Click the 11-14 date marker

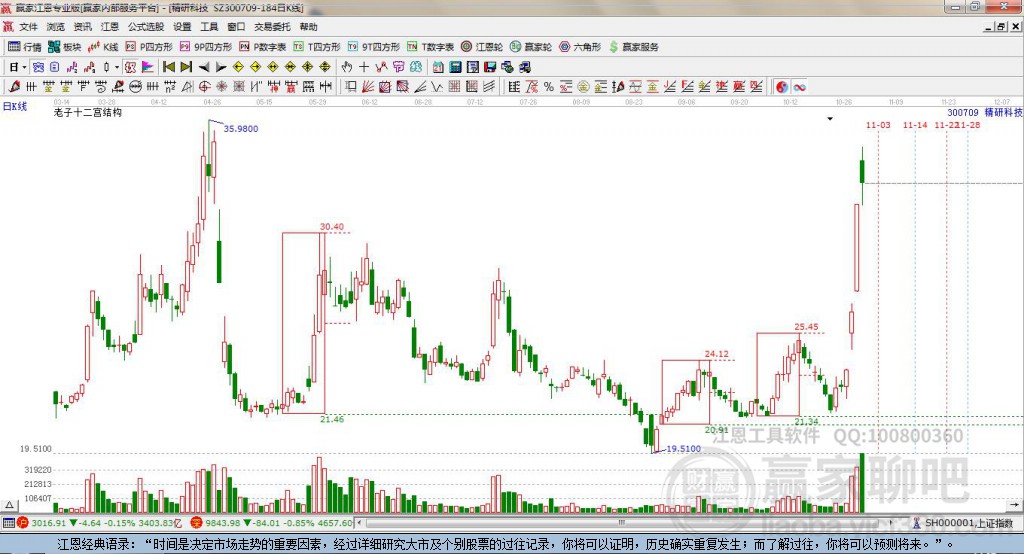(x=915, y=125)
